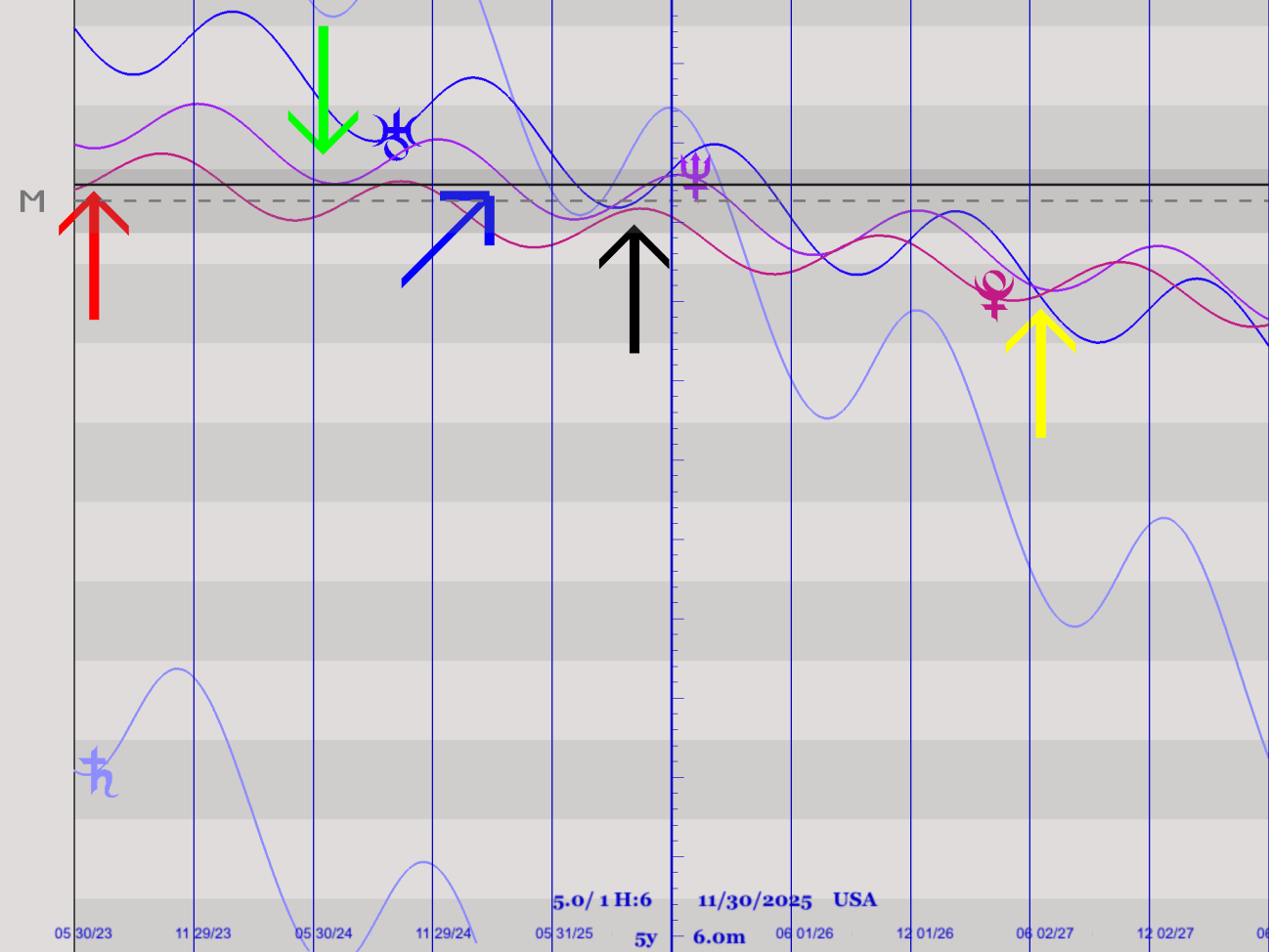Select the green downward arrow
Screen dimensions: 1269x952
click(323, 91)
